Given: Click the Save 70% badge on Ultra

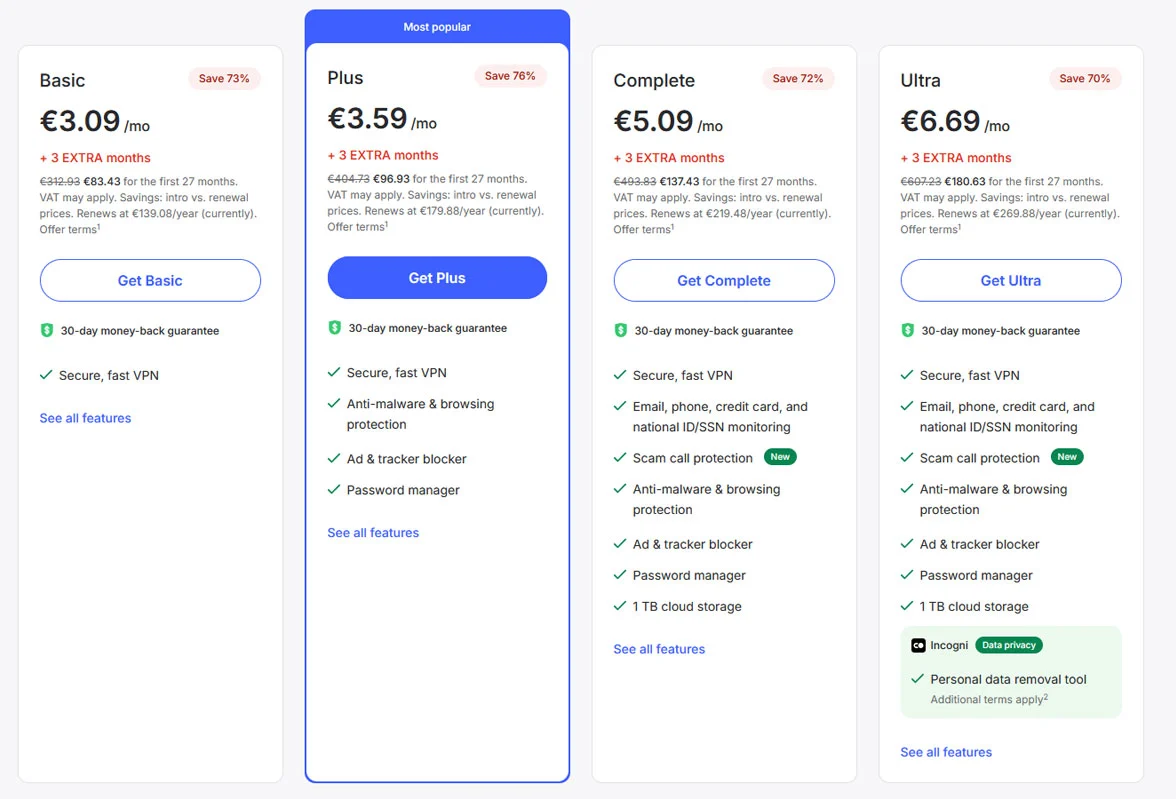Looking at the screenshot, I should (x=1085, y=78).
